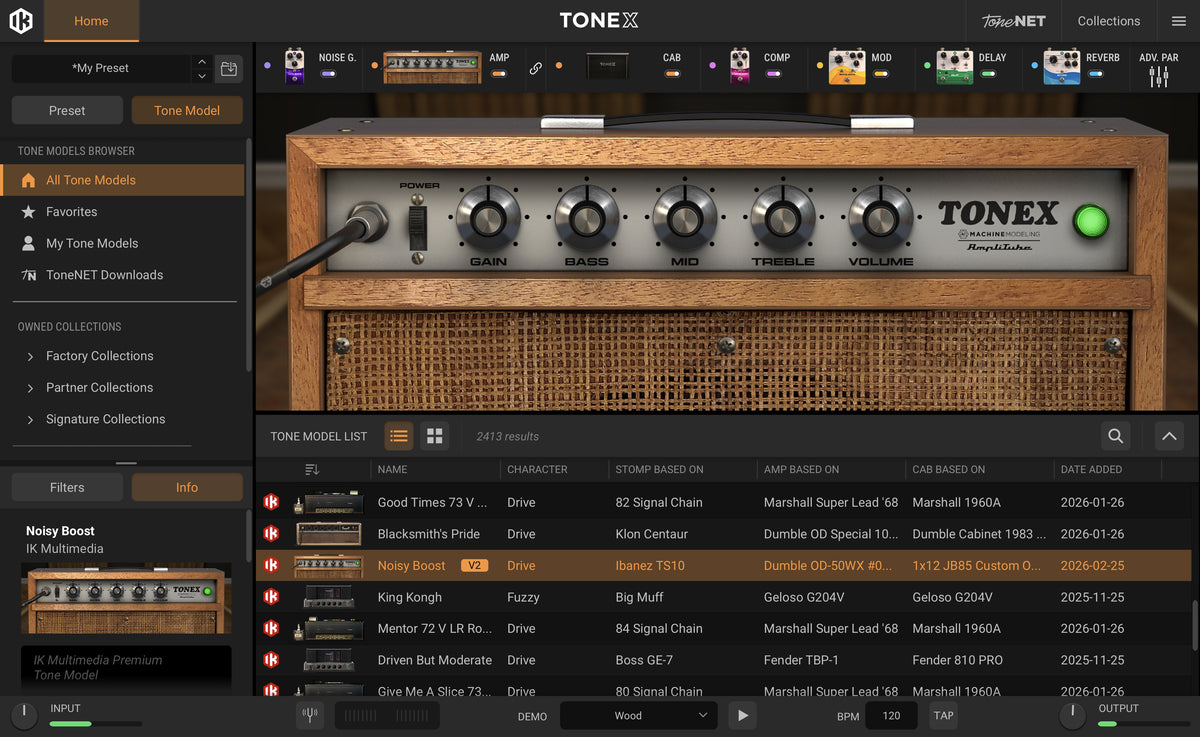This screenshot has width=1200, height=737.
Task: Click the BPM value field showing 120
Action: pyautogui.click(x=891, y=715)
